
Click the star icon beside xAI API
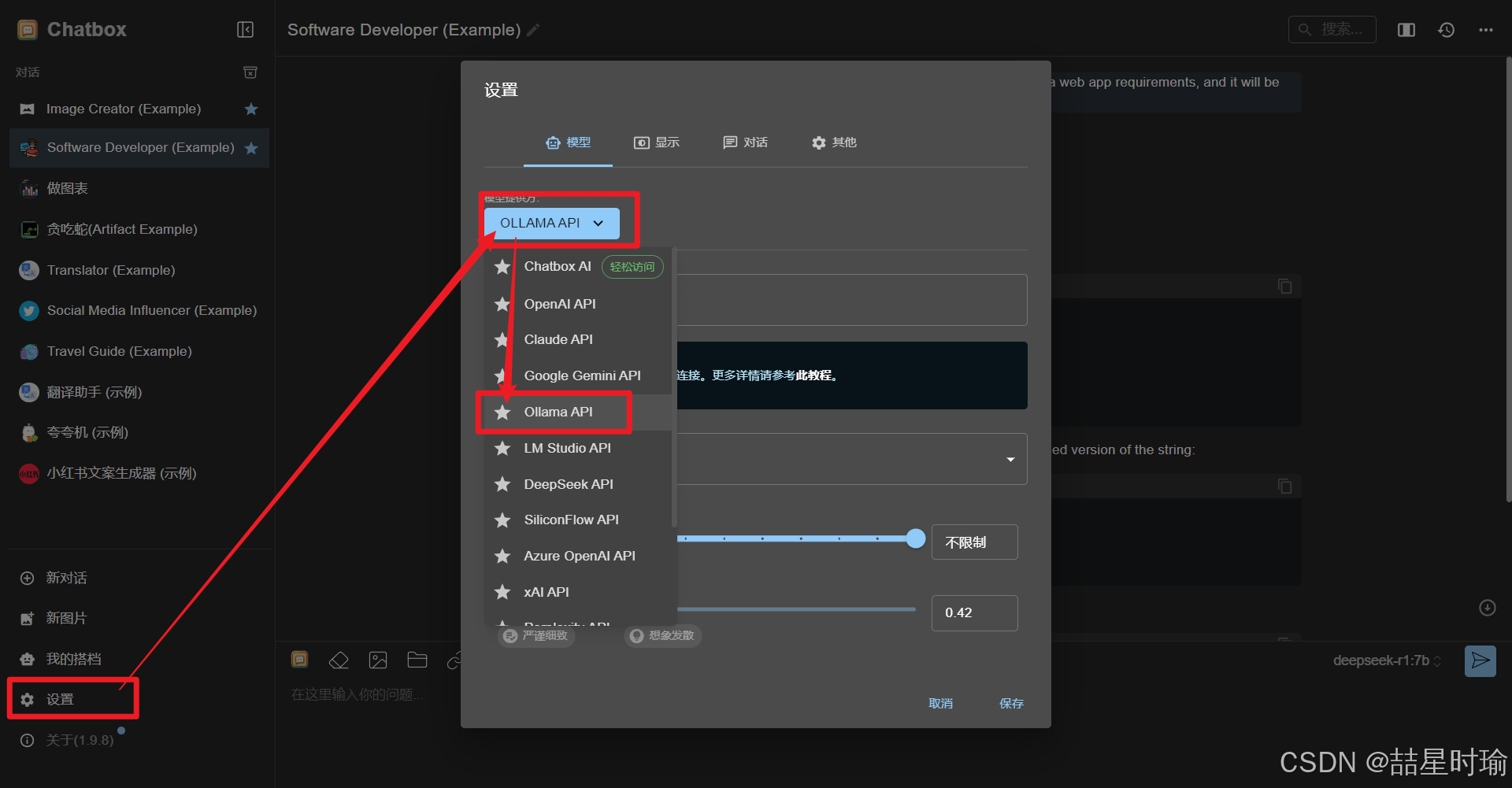point(502,592)
